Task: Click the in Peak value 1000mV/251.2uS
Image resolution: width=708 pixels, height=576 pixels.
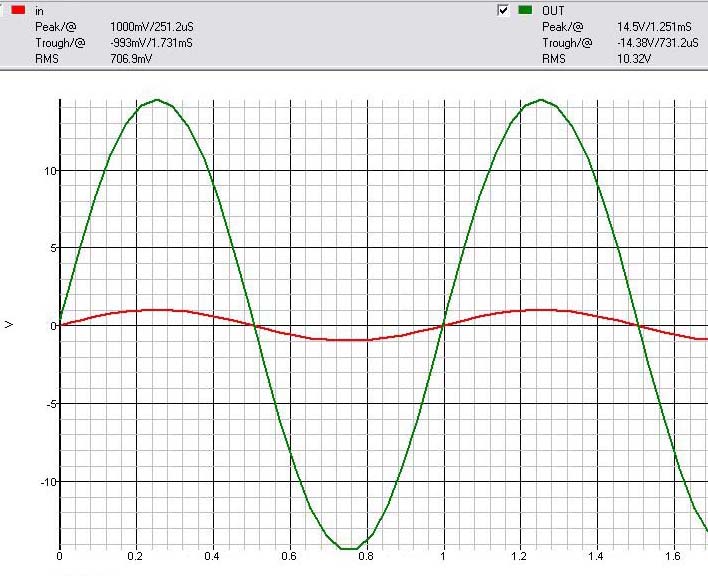Action: click(x=152, y=27)
